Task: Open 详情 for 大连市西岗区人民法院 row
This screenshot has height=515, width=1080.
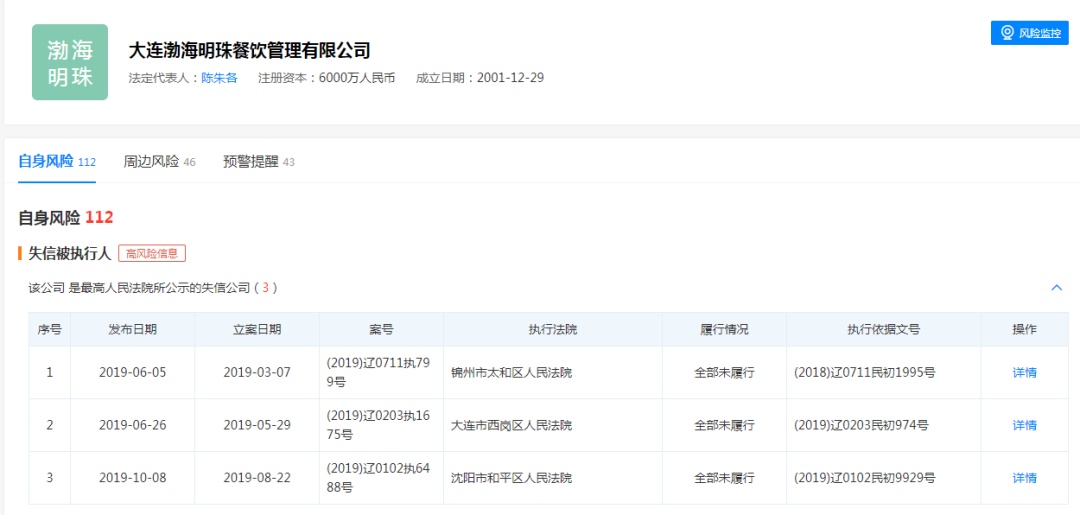Action: click(x=1024, y=425)
